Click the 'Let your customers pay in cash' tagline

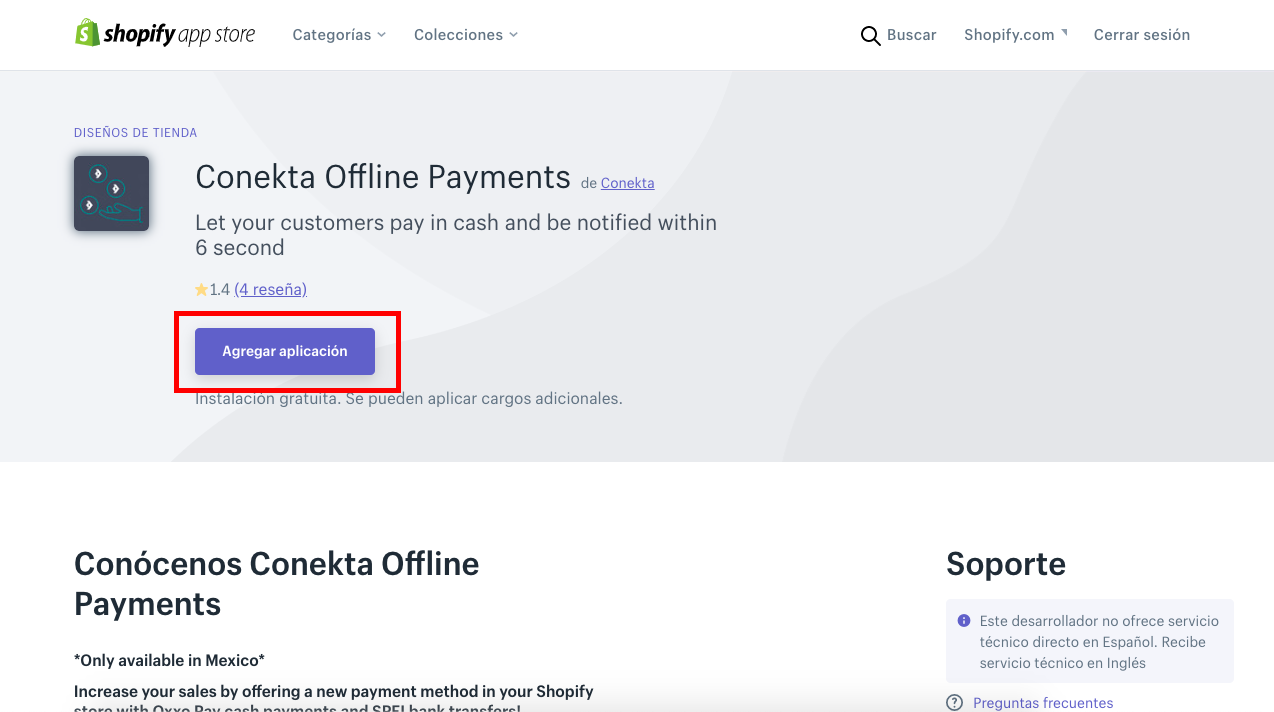click(x=456, y=235)
